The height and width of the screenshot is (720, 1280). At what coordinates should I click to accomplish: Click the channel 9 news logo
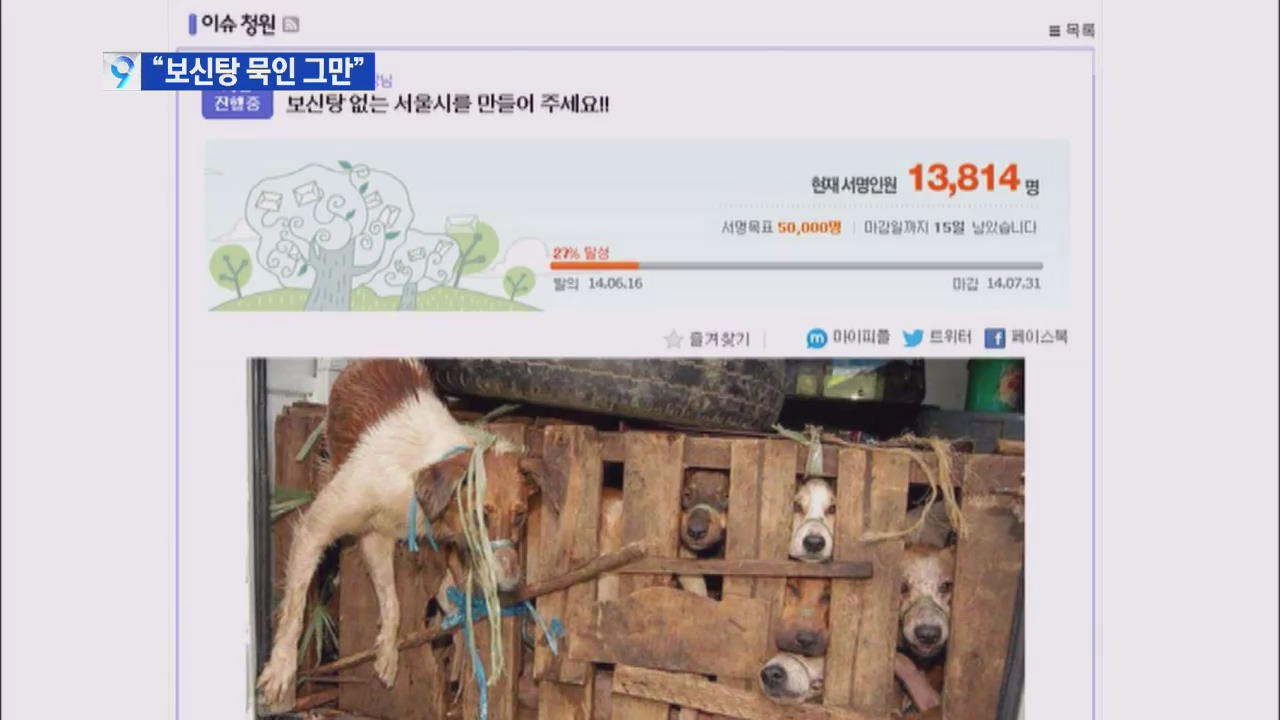[121, 71]
